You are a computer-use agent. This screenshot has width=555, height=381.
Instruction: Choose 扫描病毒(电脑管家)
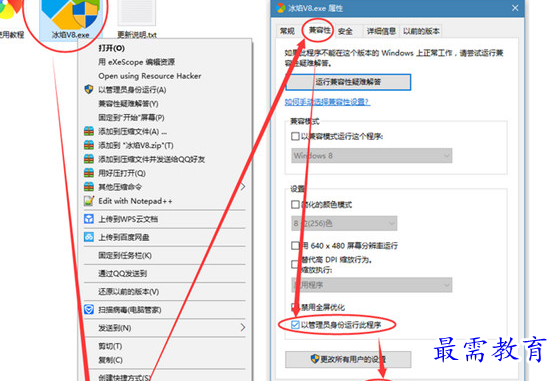click(x=130, y=310)
